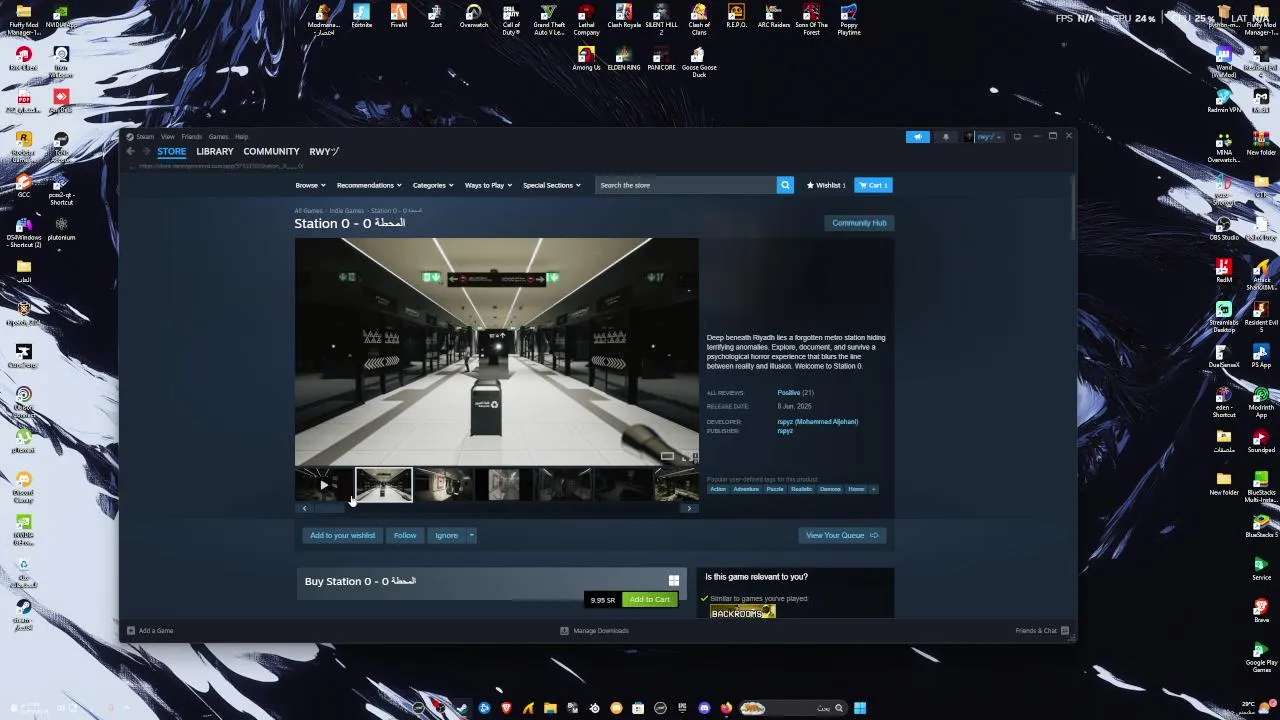
Task: Go back with Steam's back arrow
Action: click(131, 151)
